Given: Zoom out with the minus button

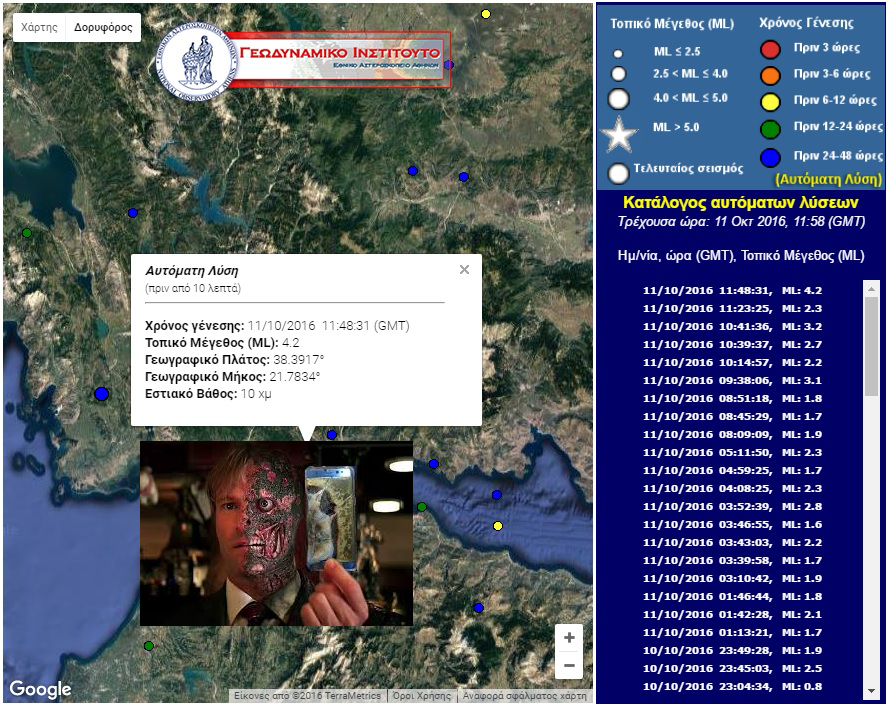Looking at the screenshot, I should (x=569, y=665).
